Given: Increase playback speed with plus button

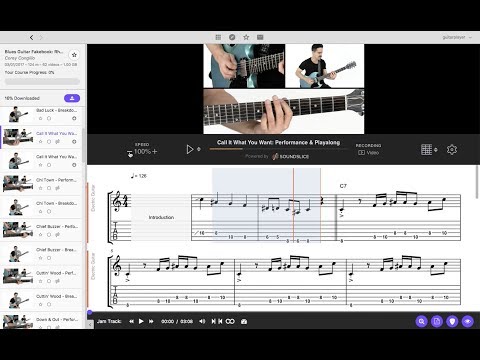Looking at the screenshot, I should pyautogui.click(x=154, y=152).
